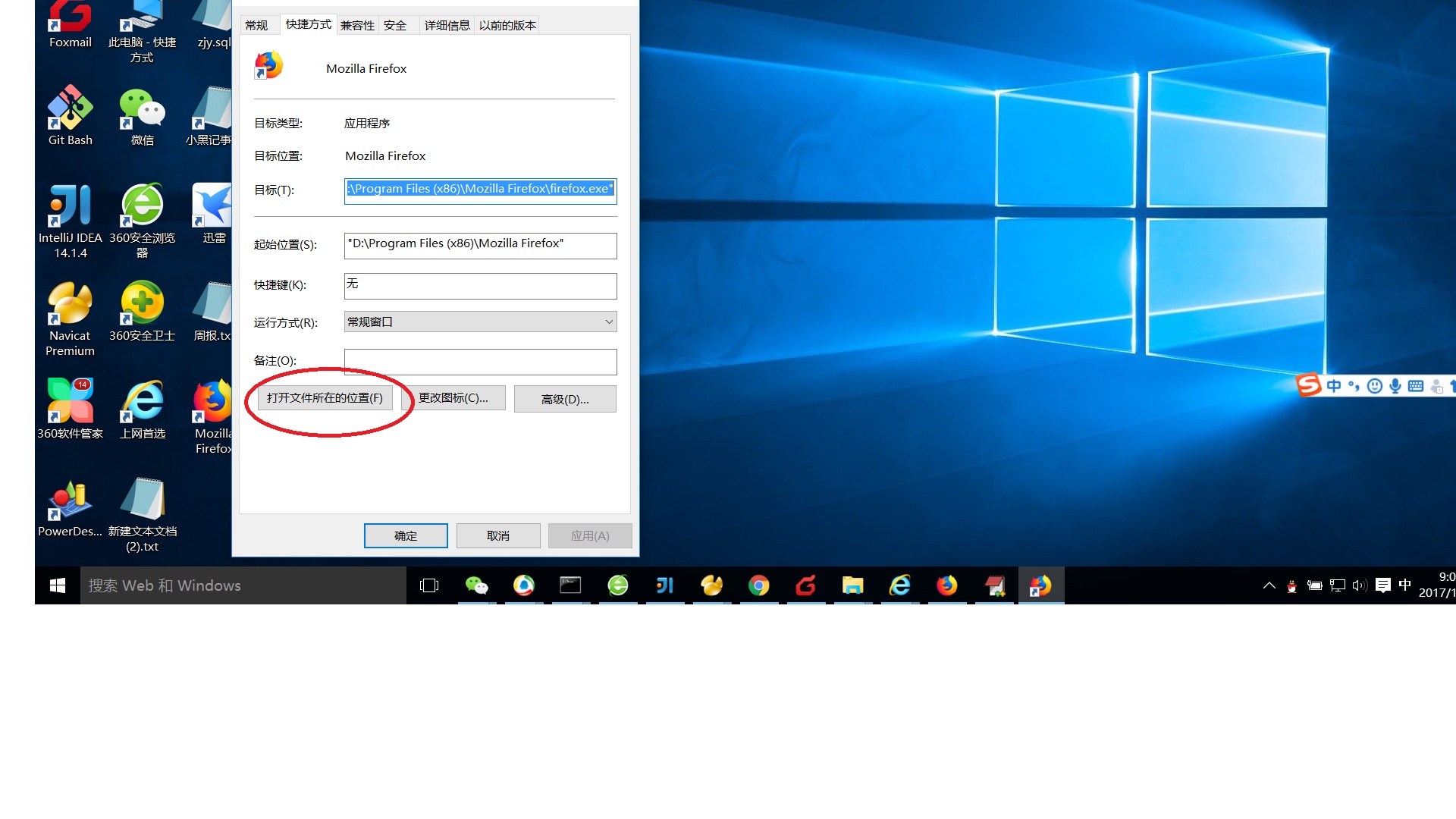
Task: Expand the 运行方式 dropdown
Action: pyautogui.click(x=481, y=322)
